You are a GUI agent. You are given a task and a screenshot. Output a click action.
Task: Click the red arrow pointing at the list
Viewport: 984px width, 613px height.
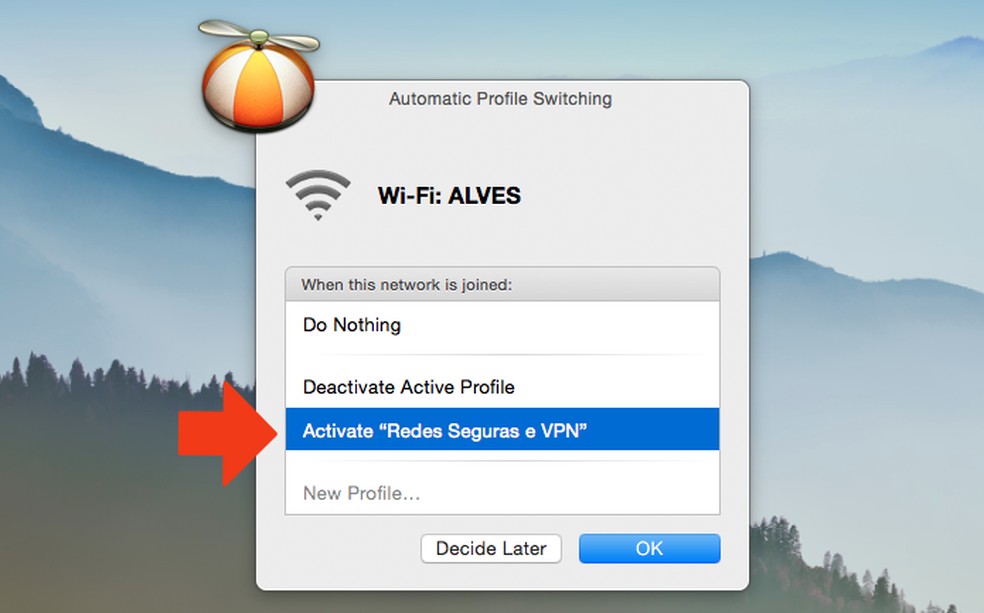point(228,434)
